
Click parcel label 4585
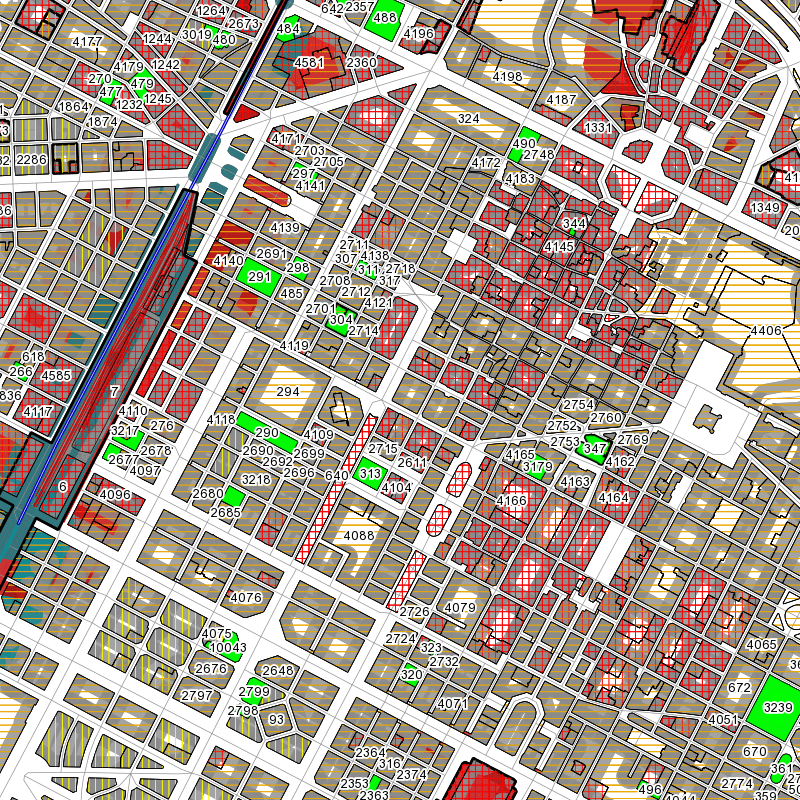click(56, 376)
